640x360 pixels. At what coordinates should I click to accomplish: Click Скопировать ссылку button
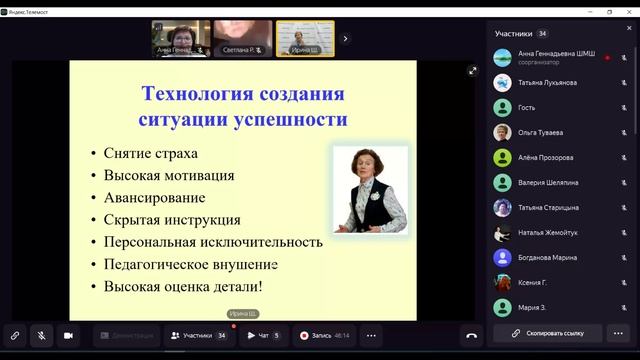[547, 333]
